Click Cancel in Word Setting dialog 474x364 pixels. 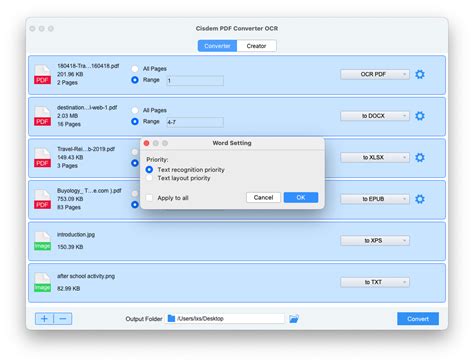point(263,197)
